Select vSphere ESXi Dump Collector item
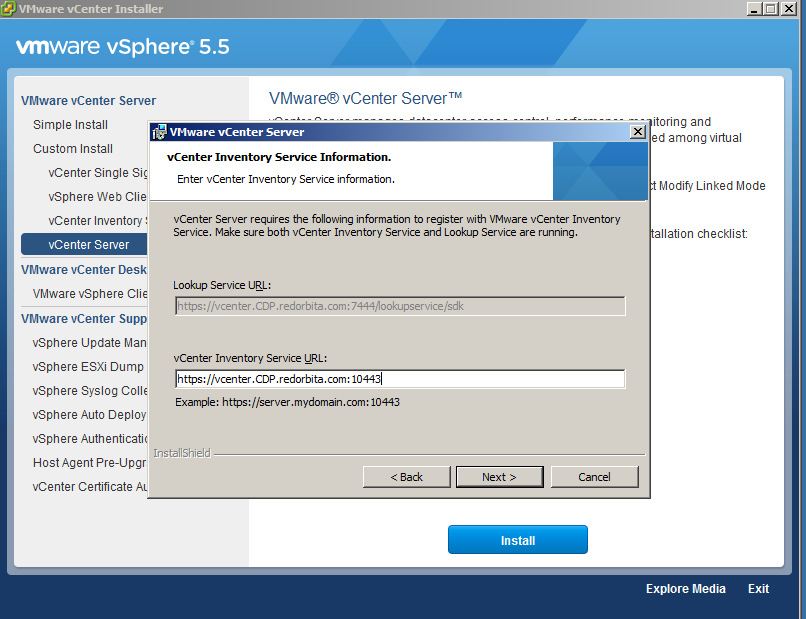 [90, 367]
